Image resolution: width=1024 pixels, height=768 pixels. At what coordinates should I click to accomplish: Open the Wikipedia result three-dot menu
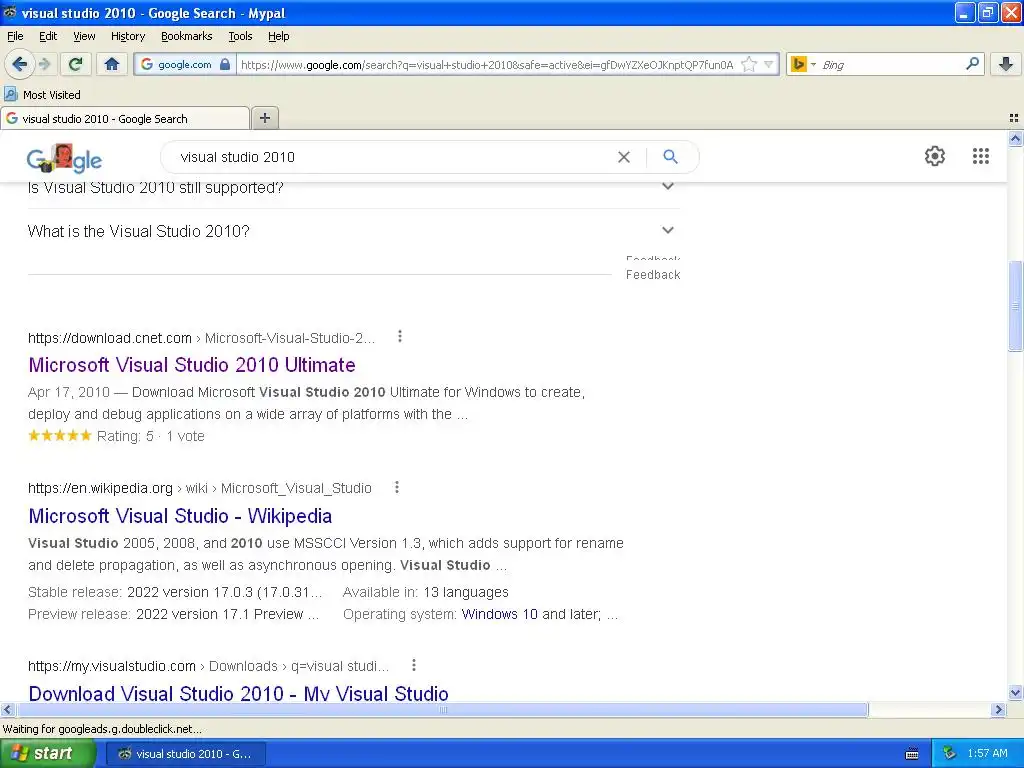click(396, 487)
